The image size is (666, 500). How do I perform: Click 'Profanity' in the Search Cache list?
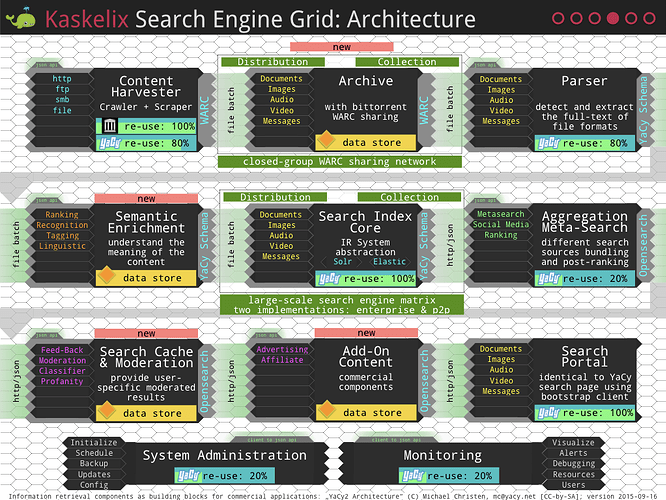pyautogui.click(x=62, y=381)
